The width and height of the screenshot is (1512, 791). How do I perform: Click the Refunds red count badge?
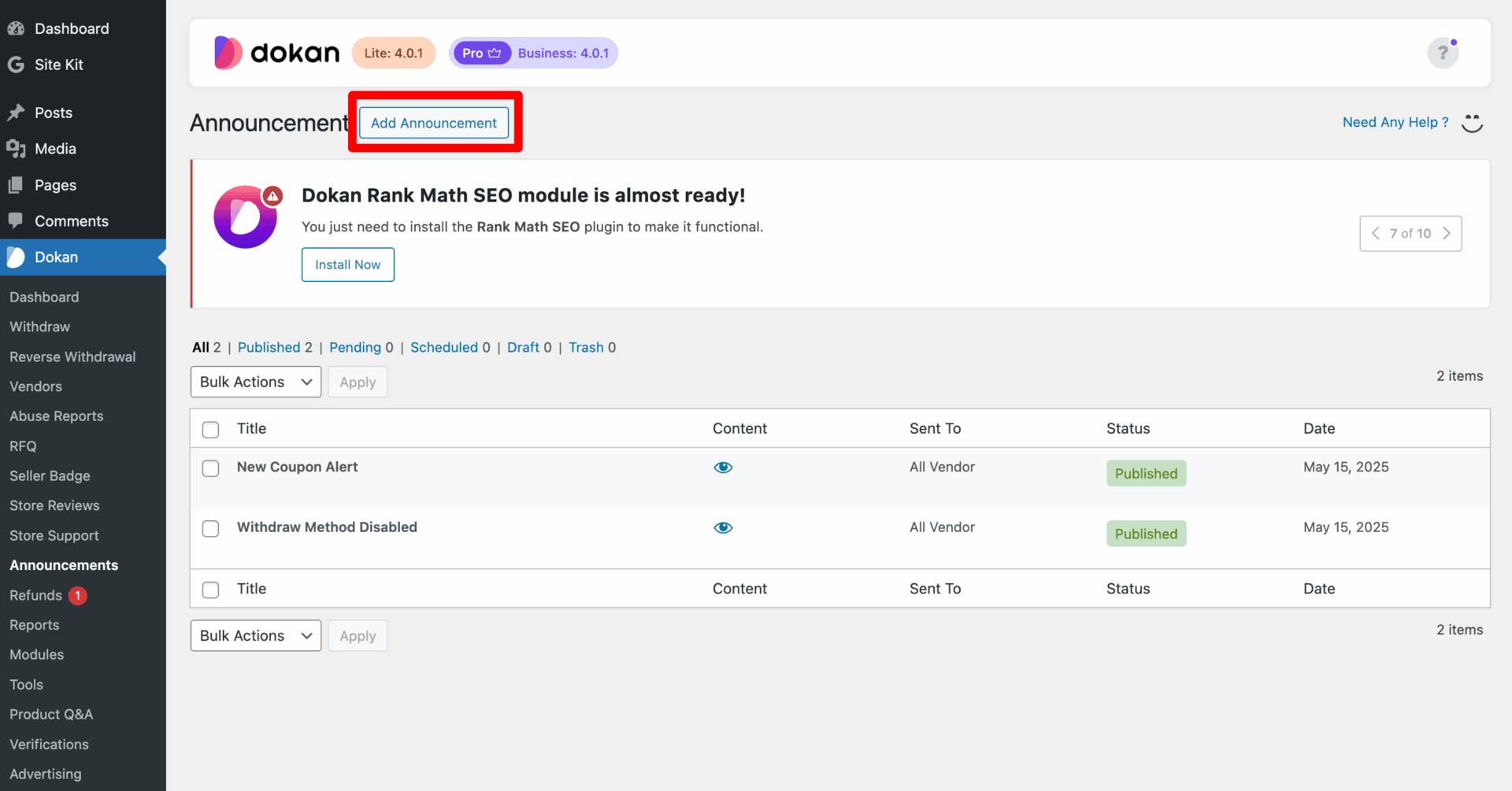click(78, 596)
